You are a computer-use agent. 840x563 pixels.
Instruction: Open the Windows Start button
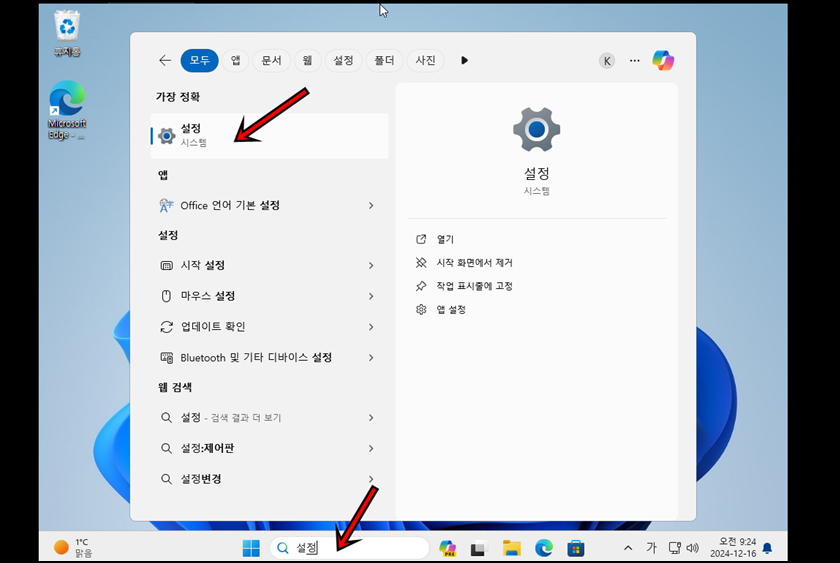(x=251, y=548)
